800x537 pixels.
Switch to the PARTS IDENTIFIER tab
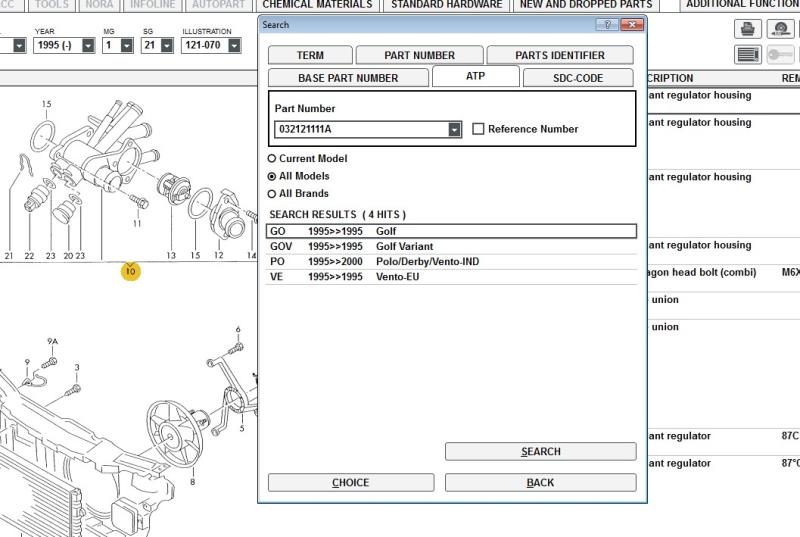click(x=559, y=56)
